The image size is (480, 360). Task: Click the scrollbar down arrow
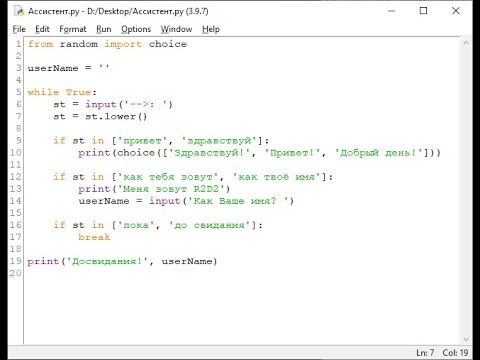pyautogui.click(x=466, y=340)
